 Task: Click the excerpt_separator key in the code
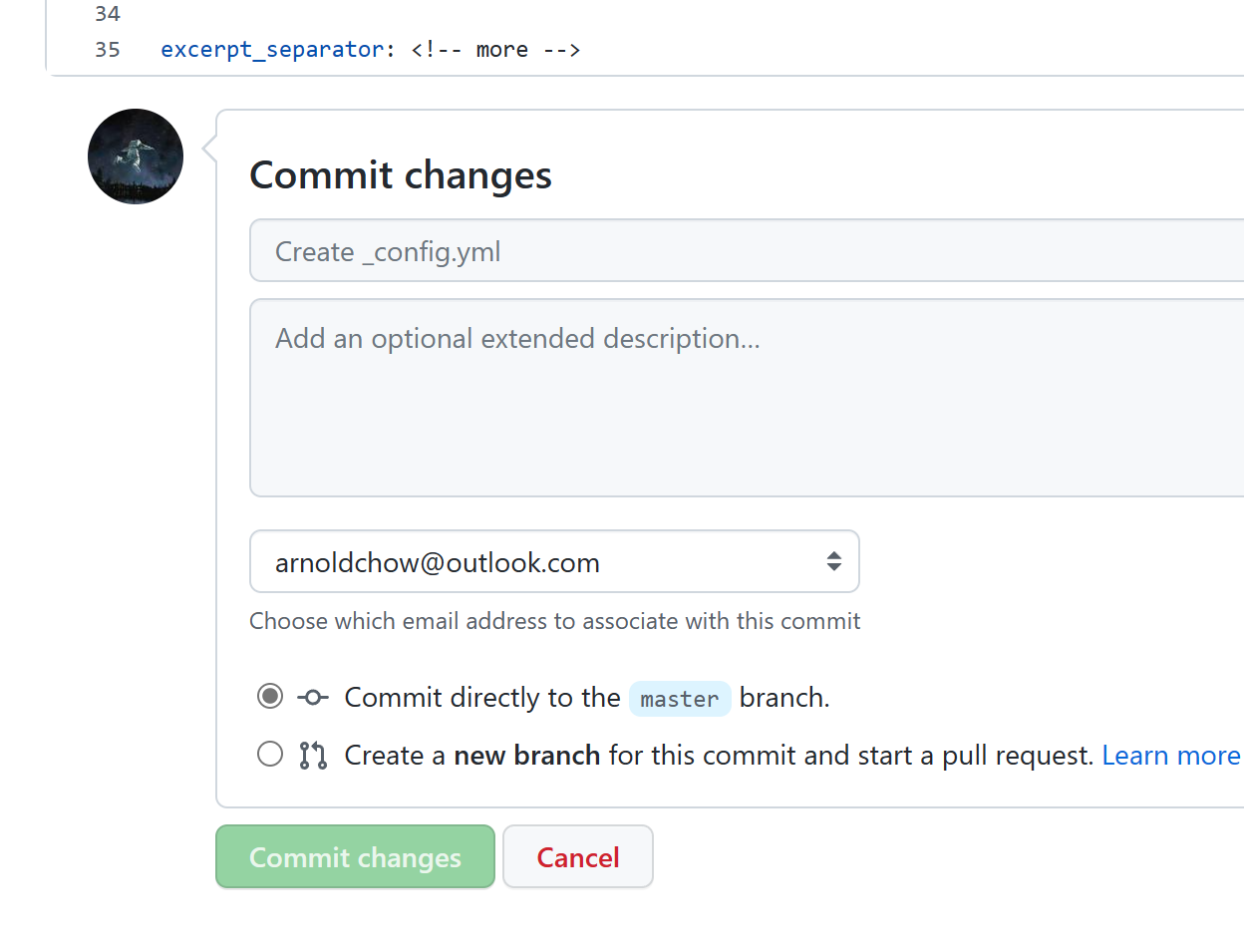click(x=272, y=50)
